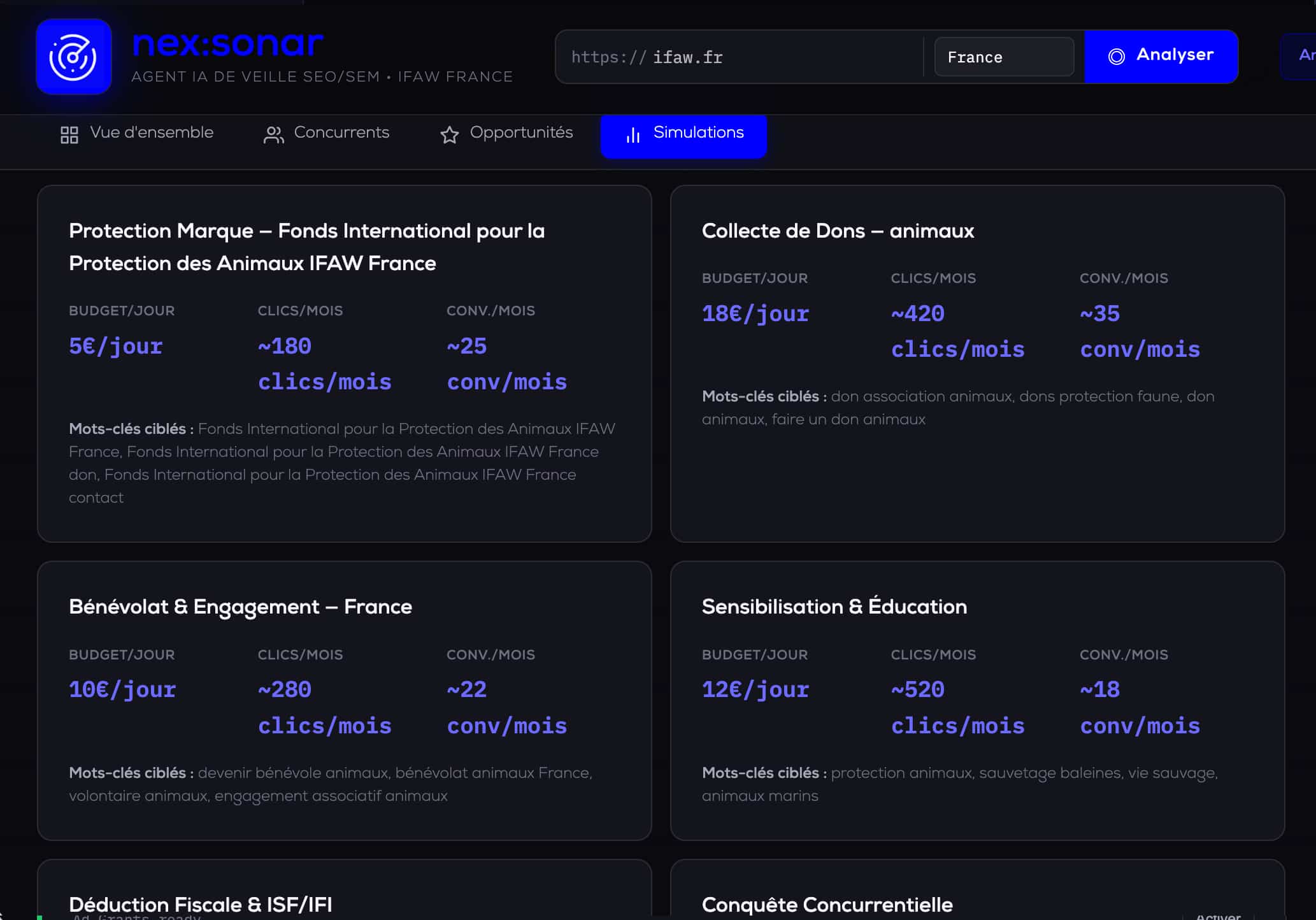This screenshot has width=1316, height=920.
Task: Click the '~420 clics/mois' figure
Action: (958, 332)
